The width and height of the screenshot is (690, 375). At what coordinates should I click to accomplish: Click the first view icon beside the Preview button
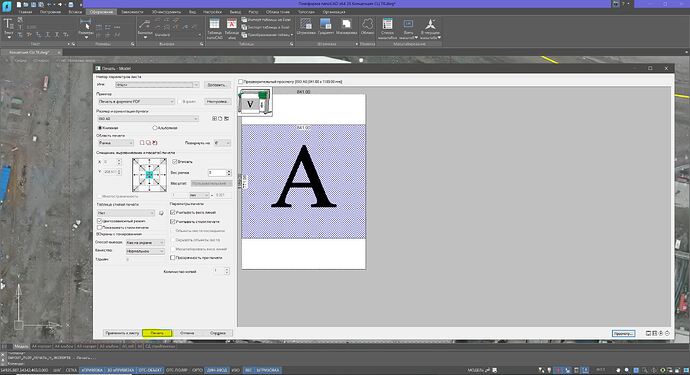point(648,334)
